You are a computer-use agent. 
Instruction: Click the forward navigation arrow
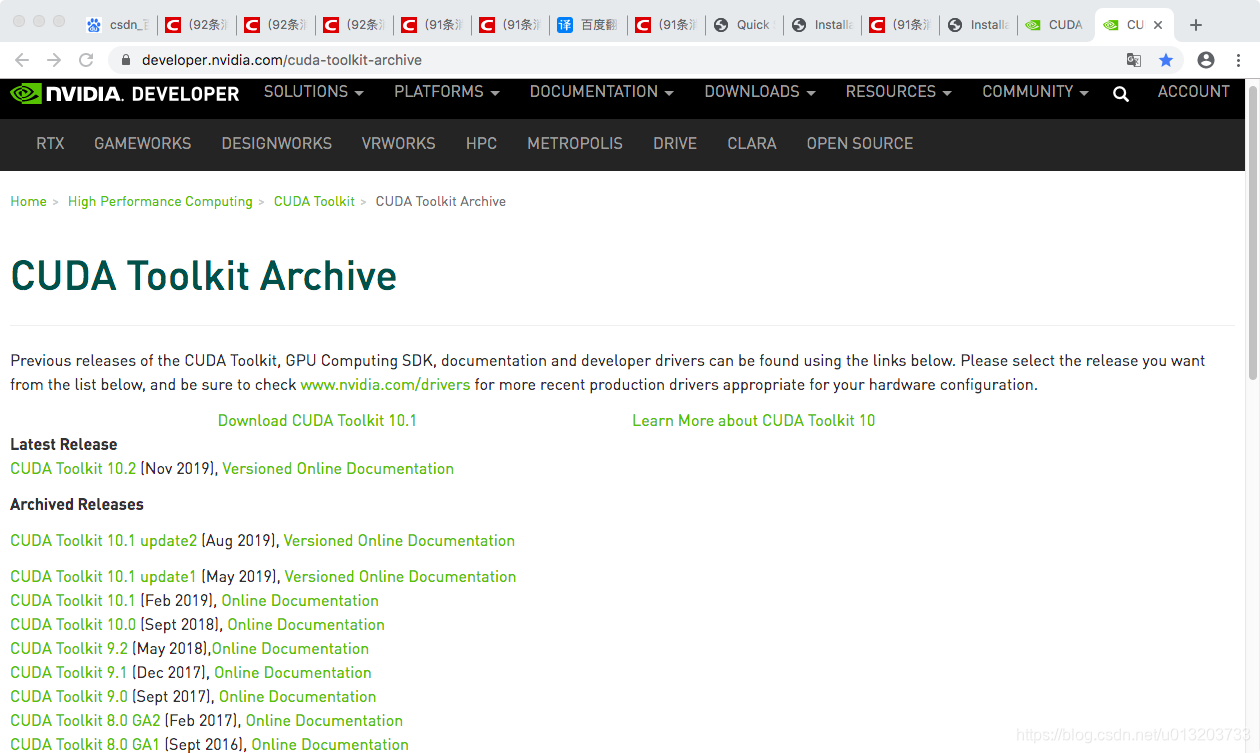coord(54,60)
